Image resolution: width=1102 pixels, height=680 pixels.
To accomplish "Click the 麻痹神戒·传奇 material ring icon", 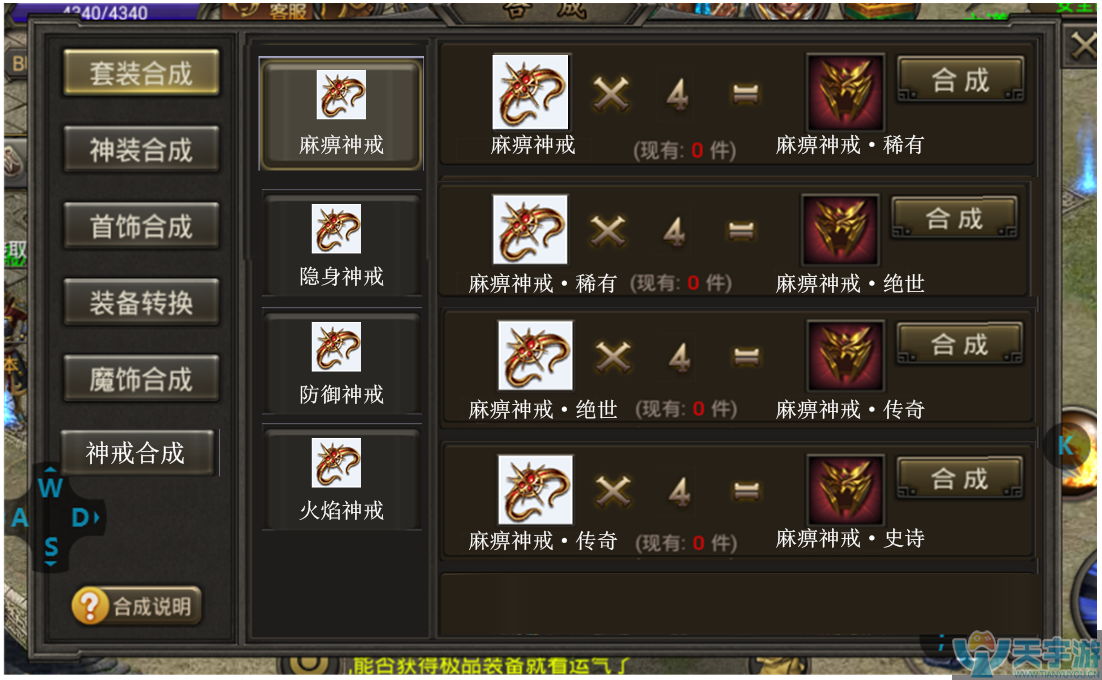I will (x=535, y=490).
